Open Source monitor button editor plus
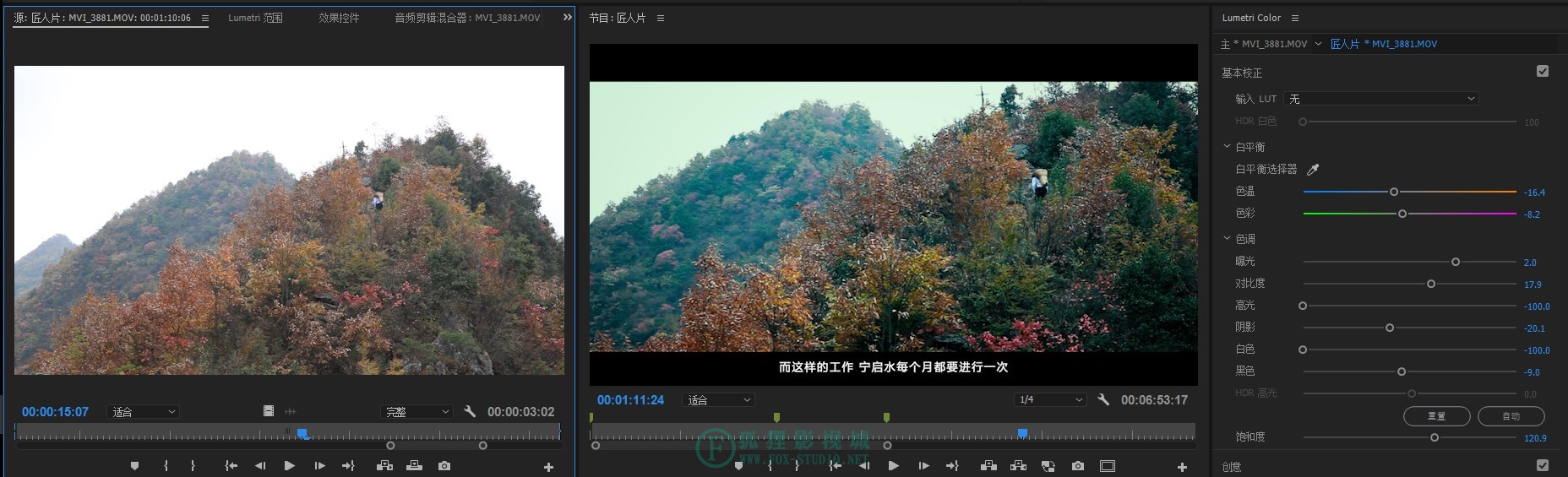The width and height of the screenshot is (1568, 477). (548, 467)
